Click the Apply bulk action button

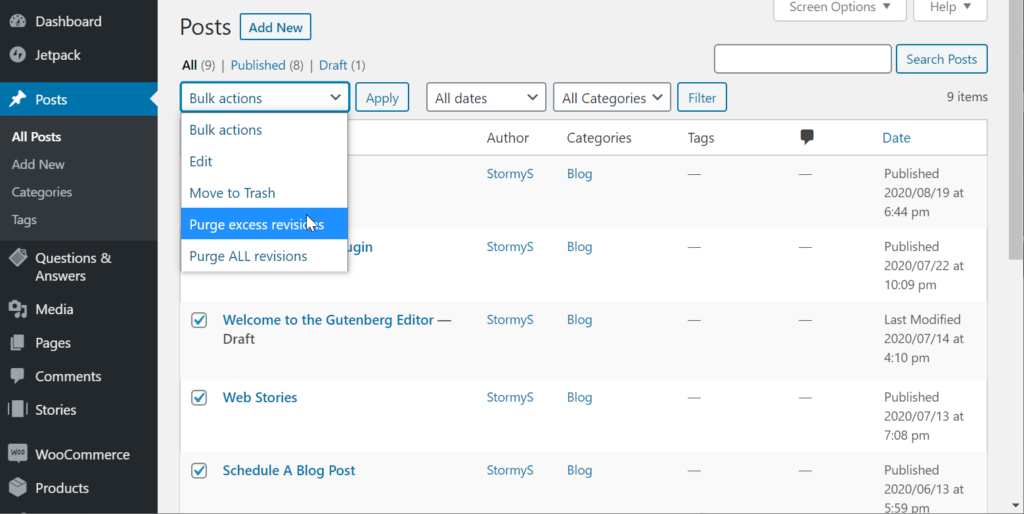coord(382,98)
